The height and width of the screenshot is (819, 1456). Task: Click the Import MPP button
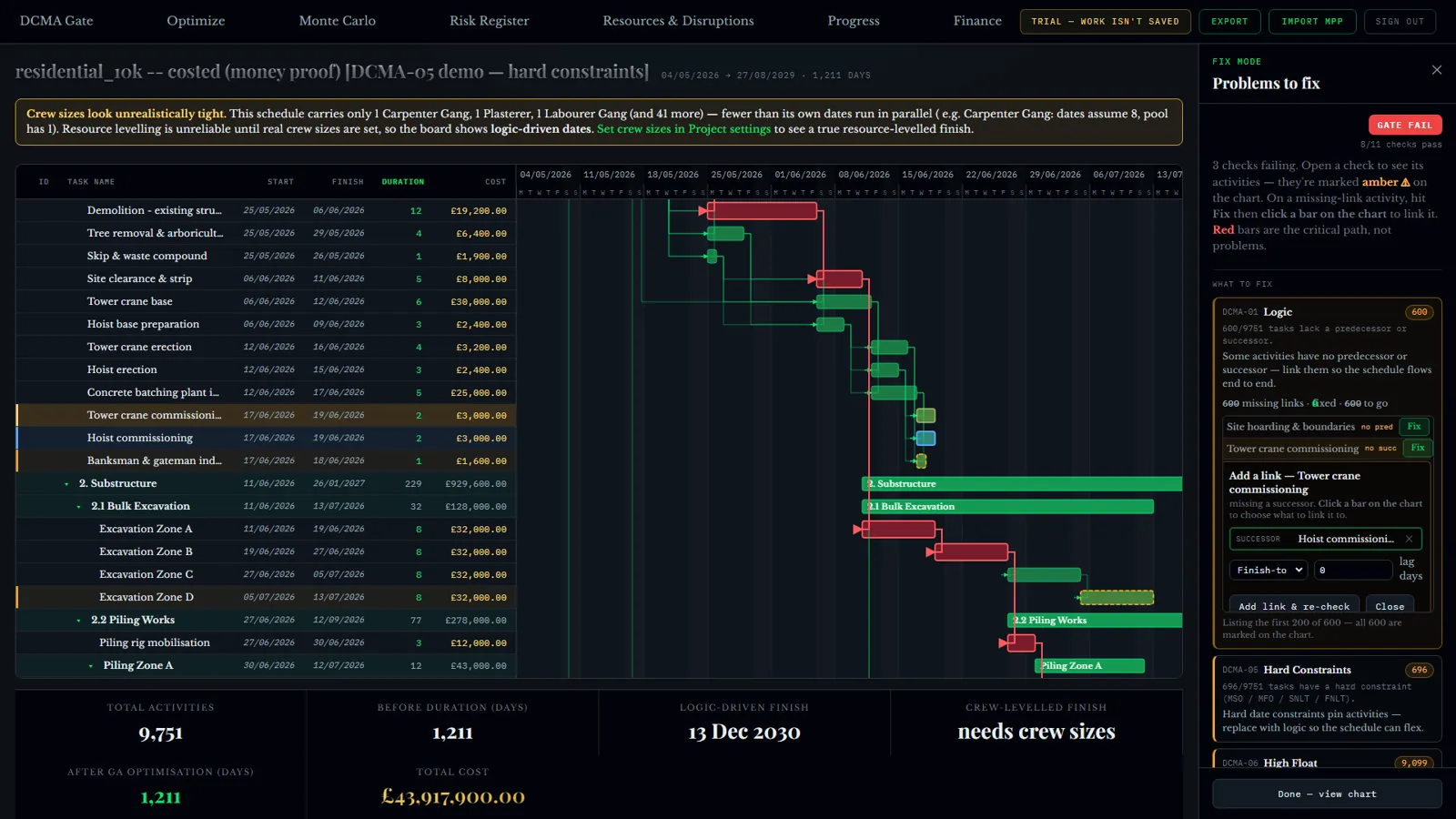(x=1312, y=22)
